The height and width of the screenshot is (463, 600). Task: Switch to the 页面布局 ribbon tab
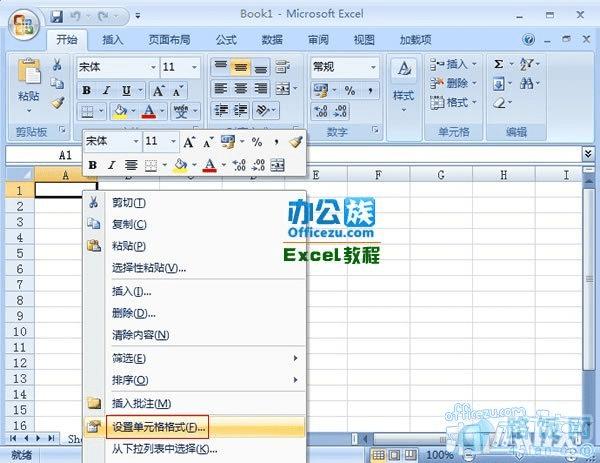pos(169,40)
